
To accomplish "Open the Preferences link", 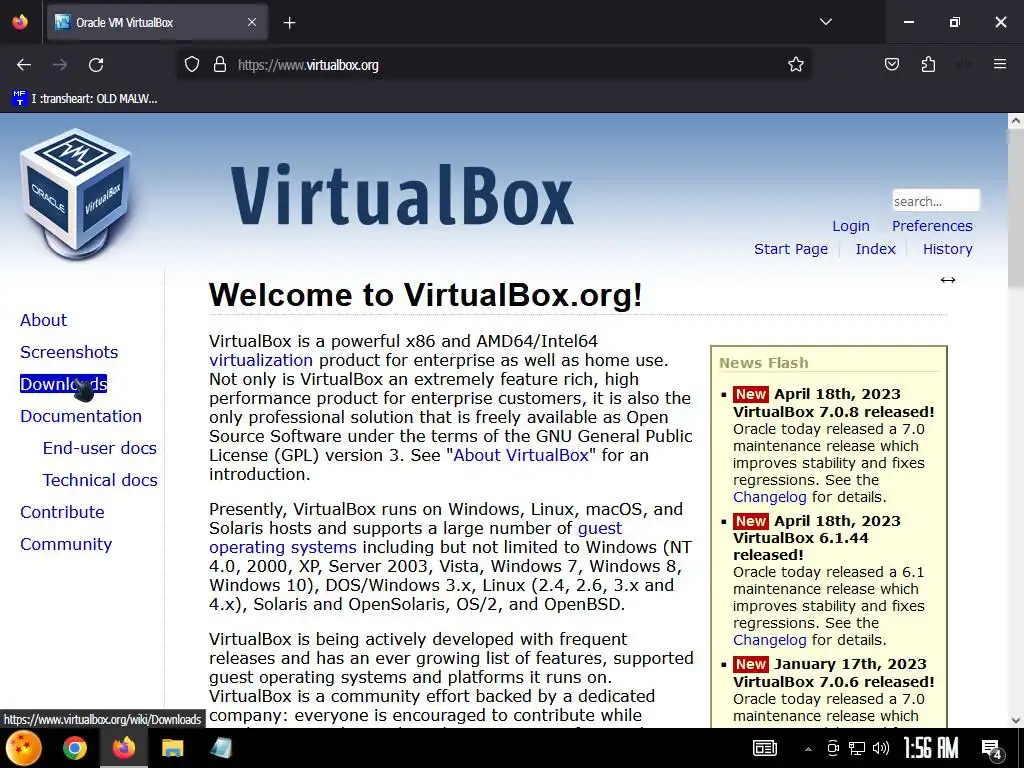I will (x=932, y=226).
